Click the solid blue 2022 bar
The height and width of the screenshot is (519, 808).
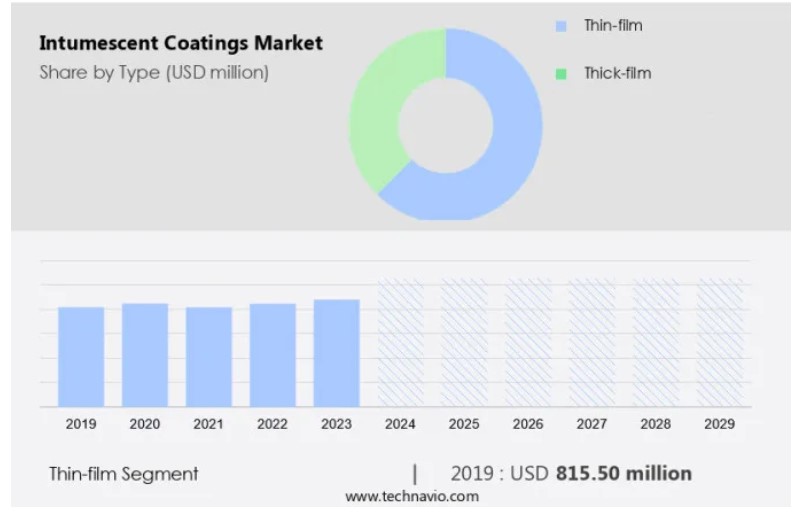(x=273, y=354)
